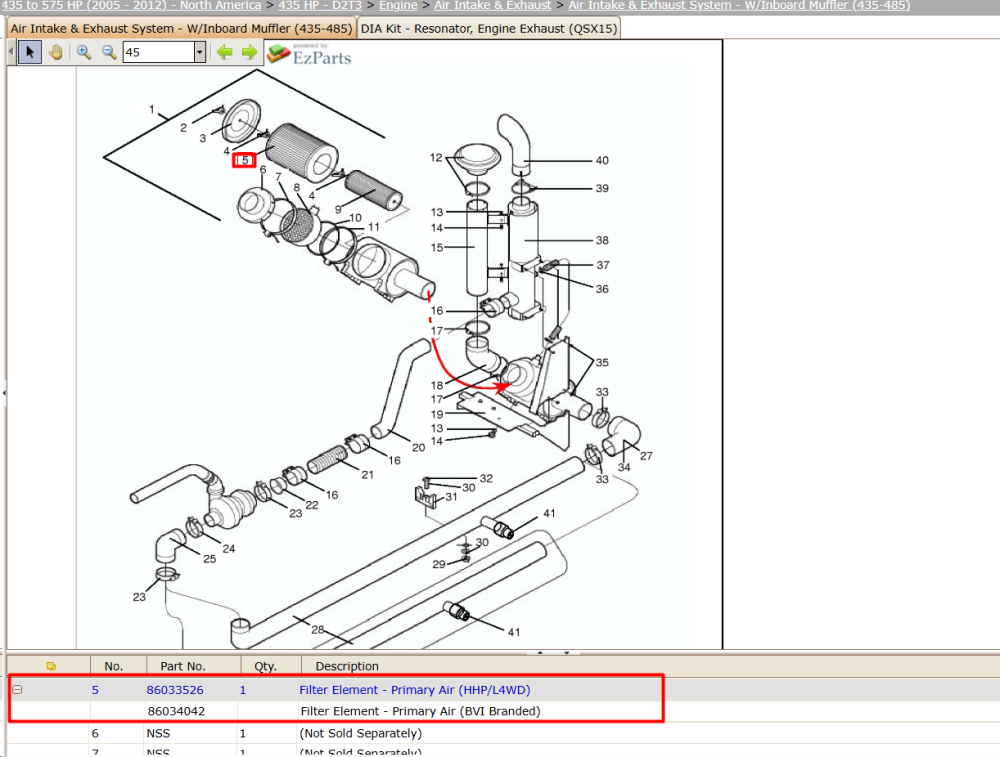1000x757 pixels.
Task: Click callout 11 on the diagram
Action: [x=374, y=226]
